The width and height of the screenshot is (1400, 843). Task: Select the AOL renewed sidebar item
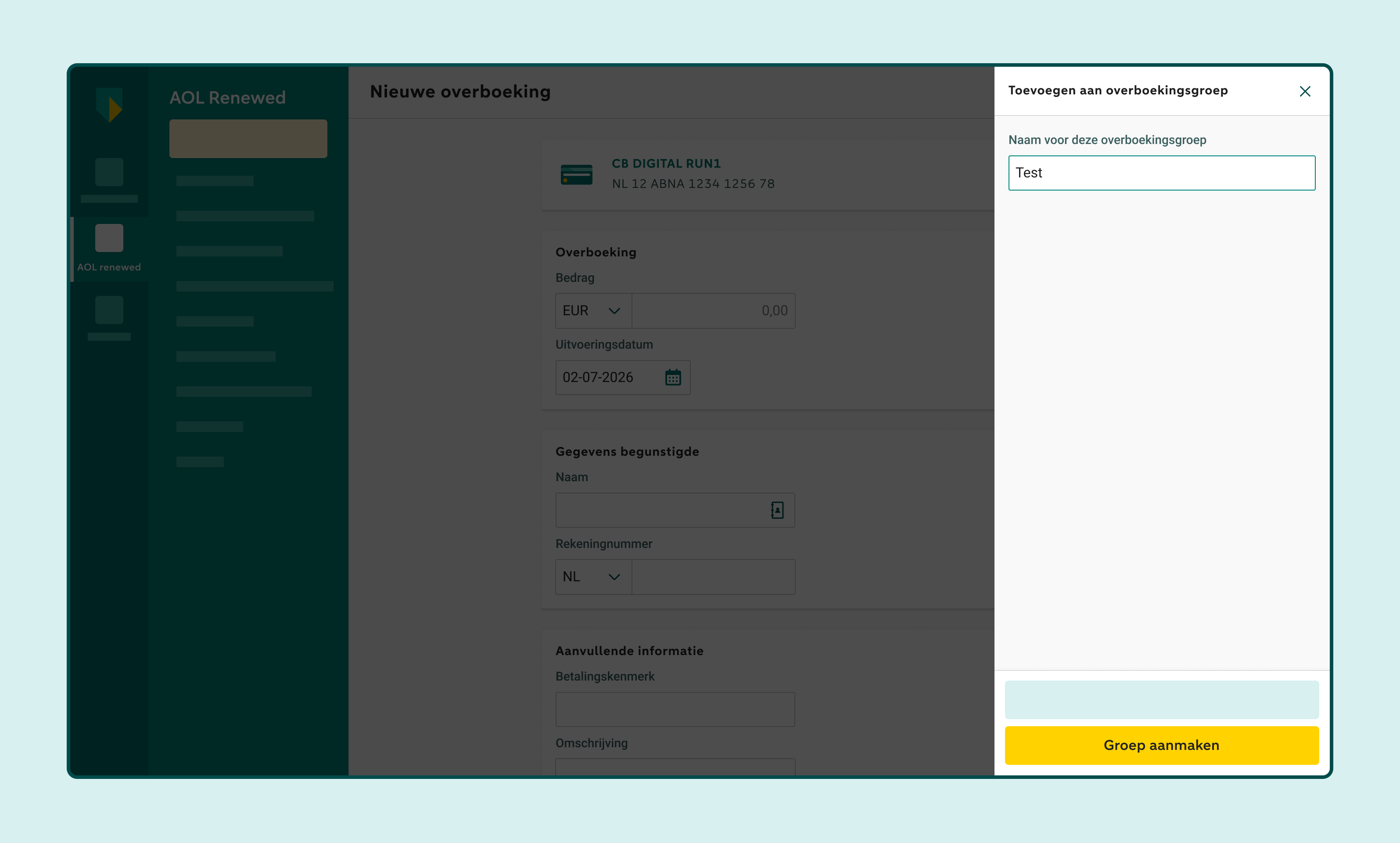coord(109,249)
